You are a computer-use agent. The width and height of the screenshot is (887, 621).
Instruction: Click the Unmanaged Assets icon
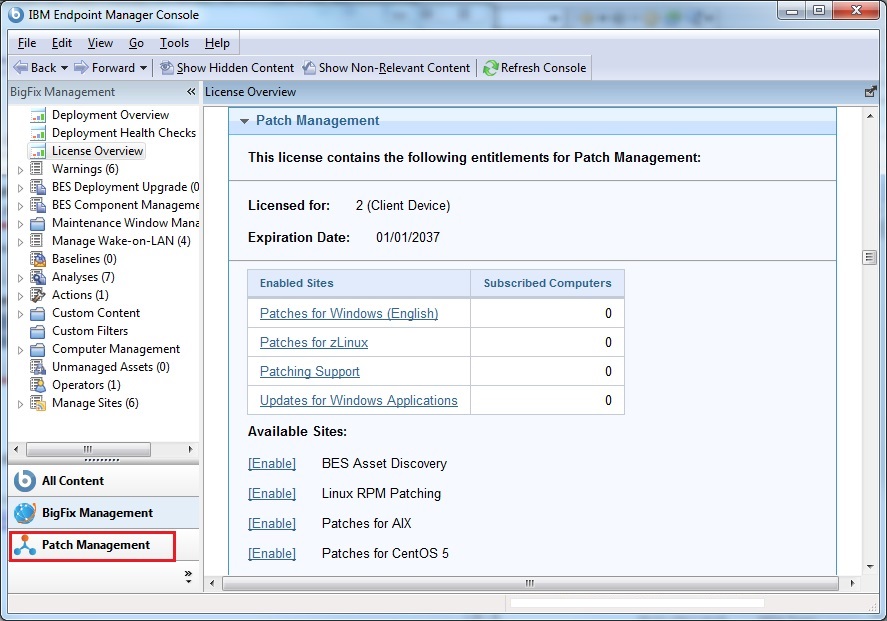(38, 368)
